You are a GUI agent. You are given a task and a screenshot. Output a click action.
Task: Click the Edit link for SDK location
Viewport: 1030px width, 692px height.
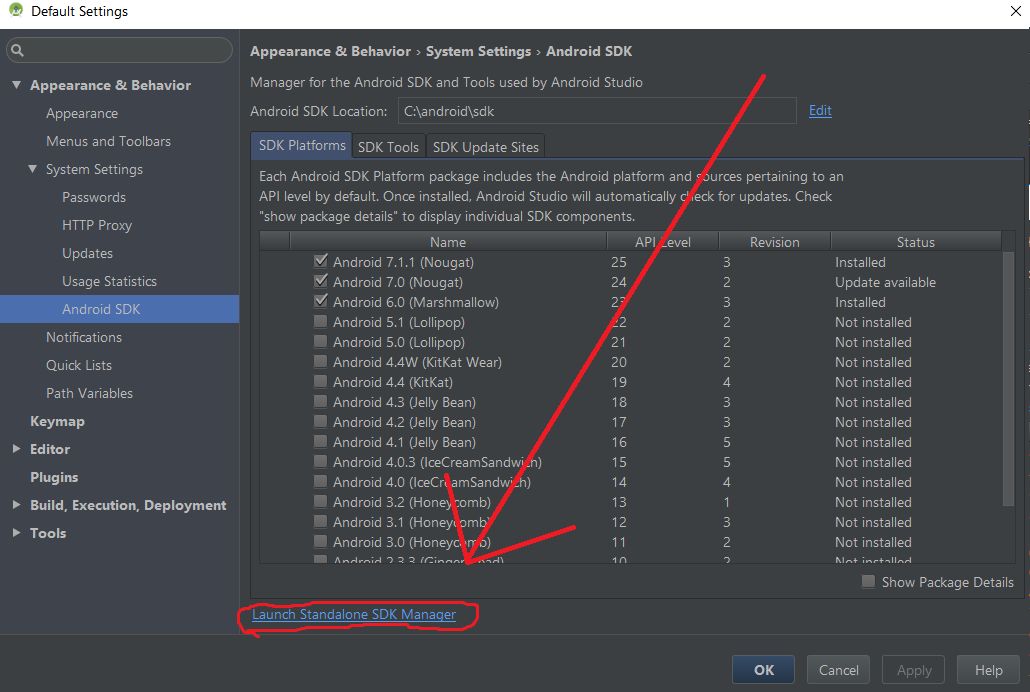[820, 110]
